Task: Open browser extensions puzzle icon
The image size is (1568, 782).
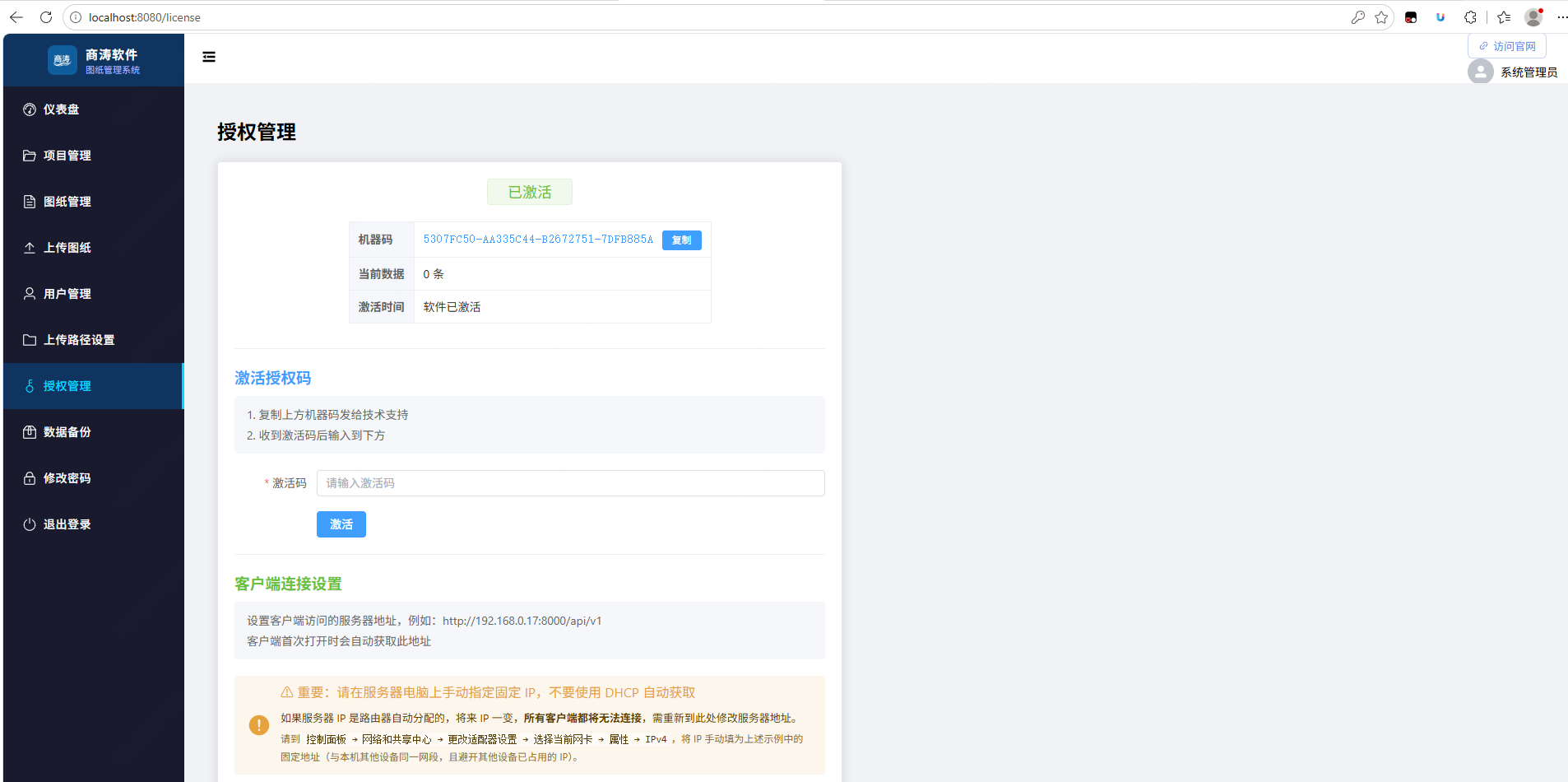Action: 1470,17
